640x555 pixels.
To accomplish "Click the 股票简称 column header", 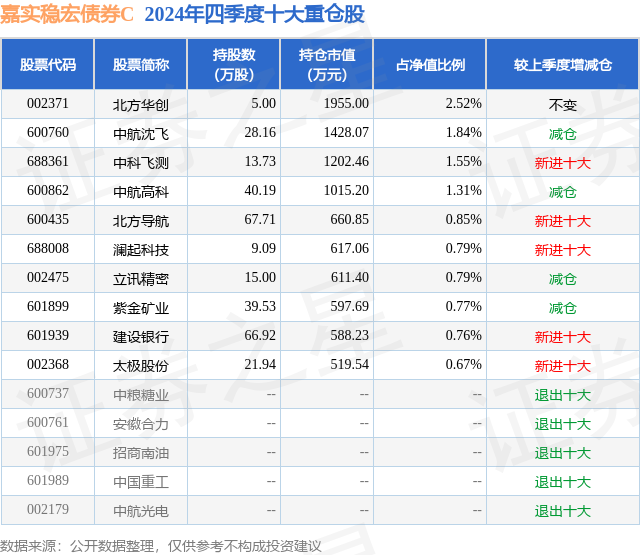I will point(141,64).
